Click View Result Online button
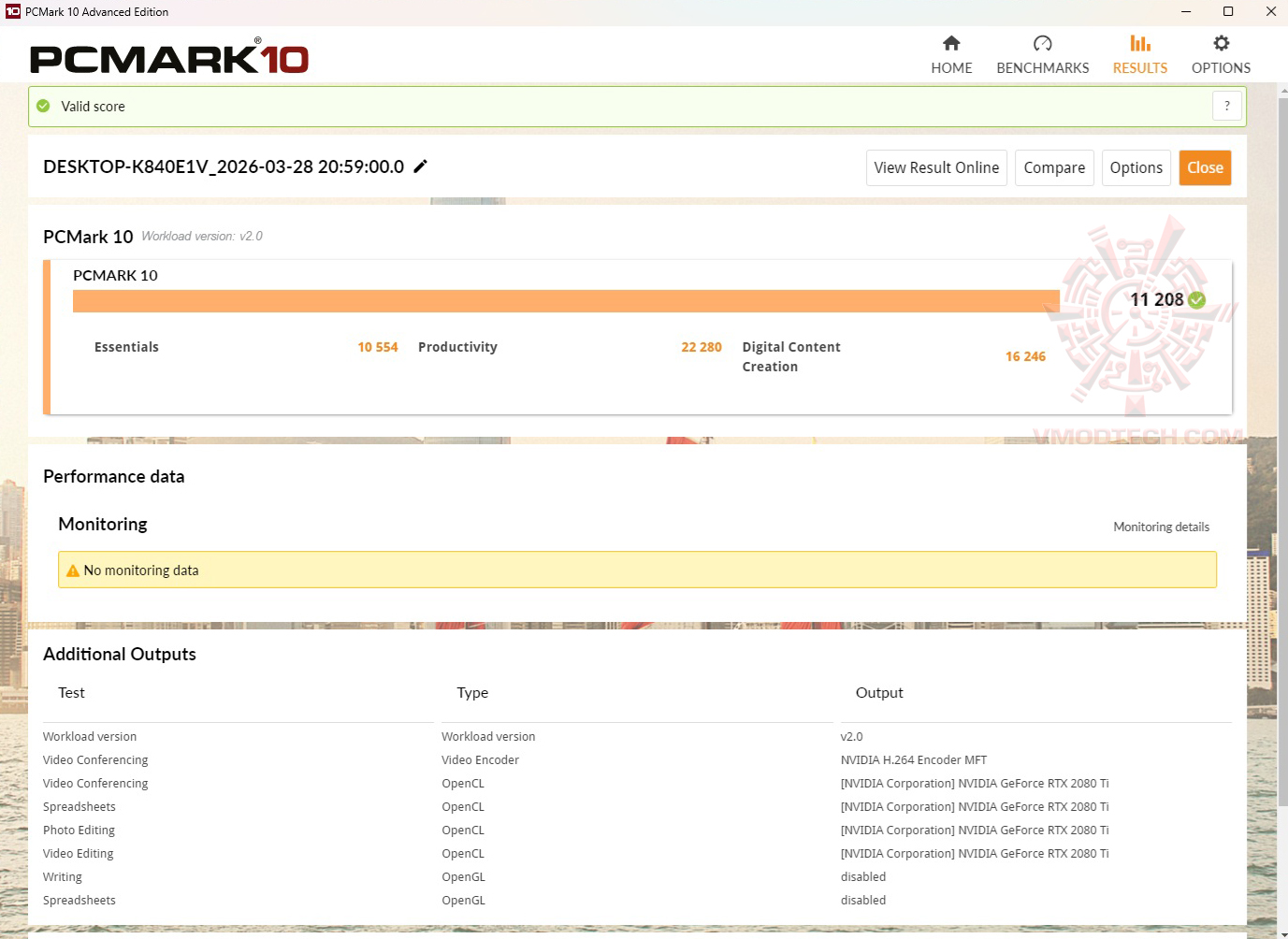Image resolution: width=1288 pixels, height=939 pixels. pyautogui.click(x=936, y=168)
